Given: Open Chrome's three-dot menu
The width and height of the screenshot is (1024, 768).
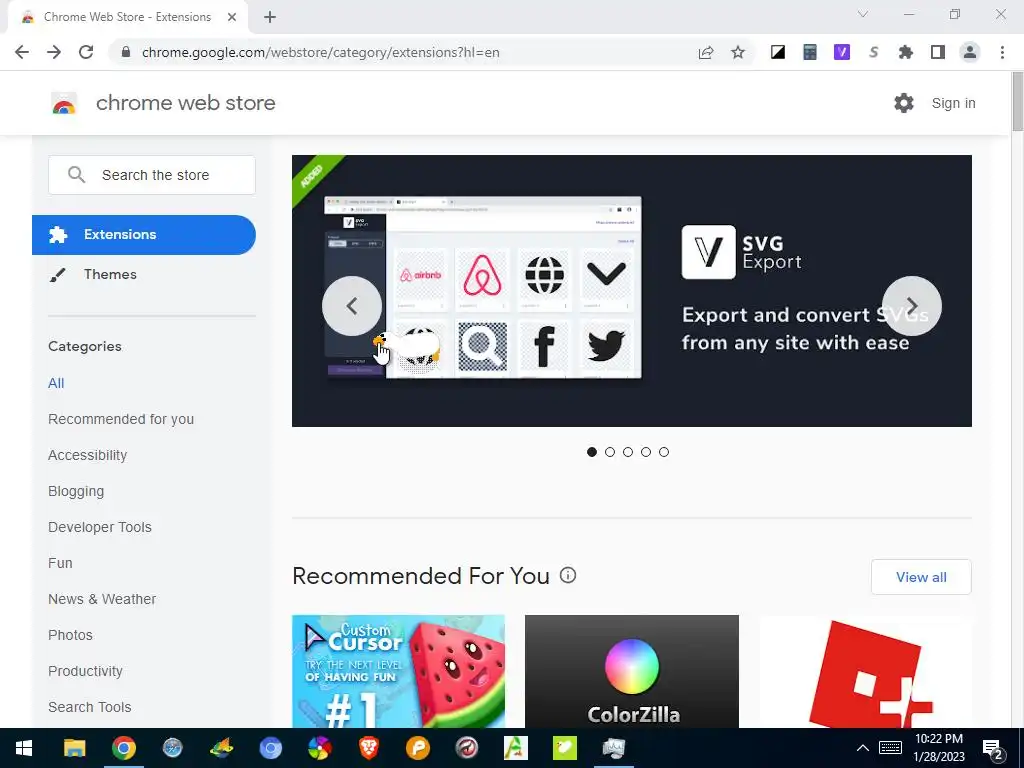Looking at the screenshot, I should (x=1002, y=52).
